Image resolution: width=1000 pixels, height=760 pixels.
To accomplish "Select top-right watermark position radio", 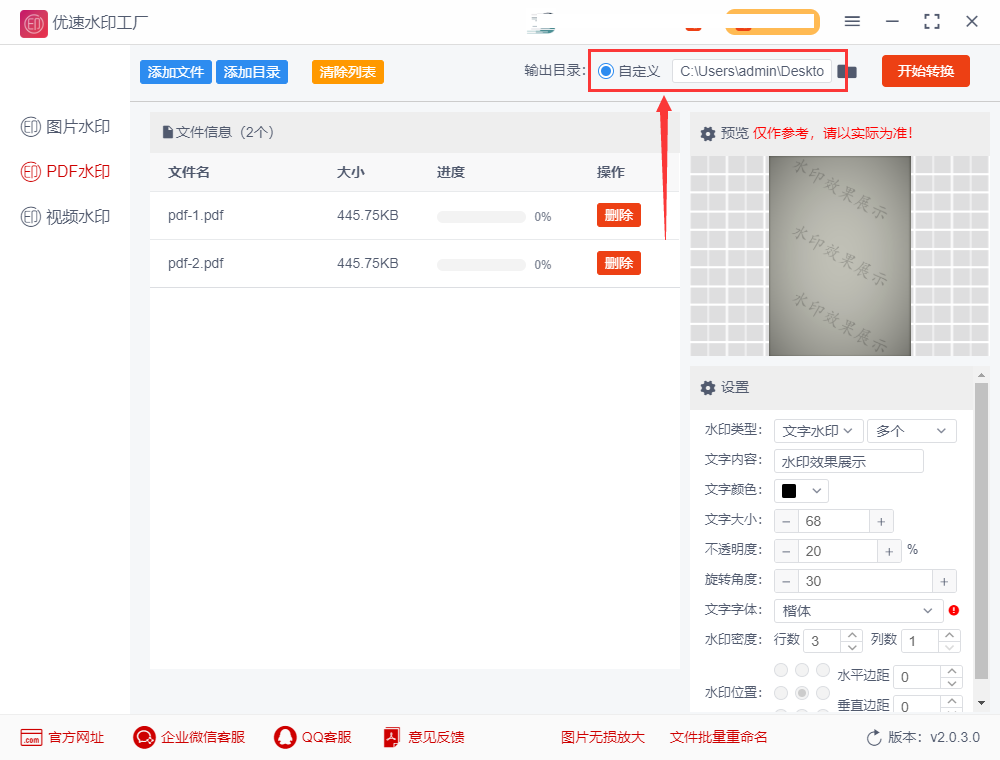I will click(823, 670).
